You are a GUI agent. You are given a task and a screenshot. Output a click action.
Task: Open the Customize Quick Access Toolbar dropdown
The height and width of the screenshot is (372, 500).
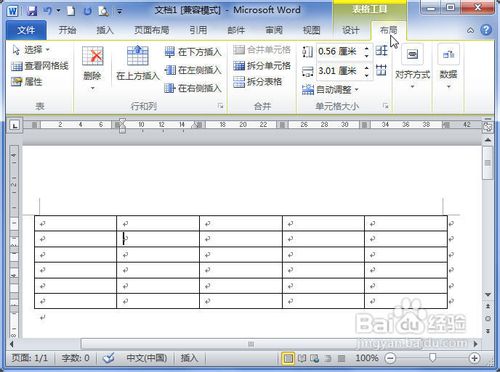coord(119,12)
